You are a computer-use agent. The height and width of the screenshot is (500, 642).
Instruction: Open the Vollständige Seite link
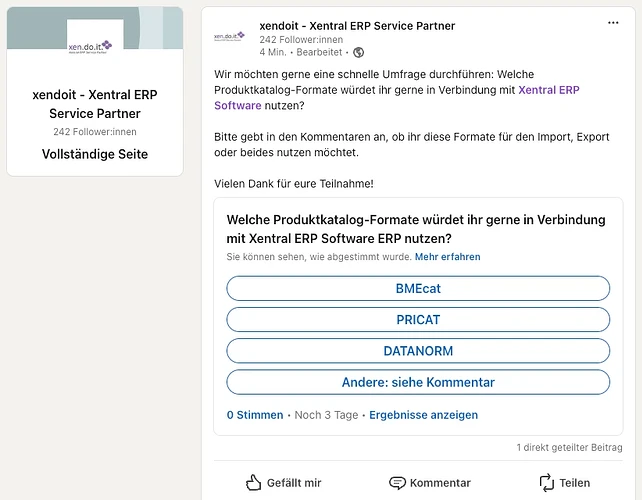click(95, 154)
